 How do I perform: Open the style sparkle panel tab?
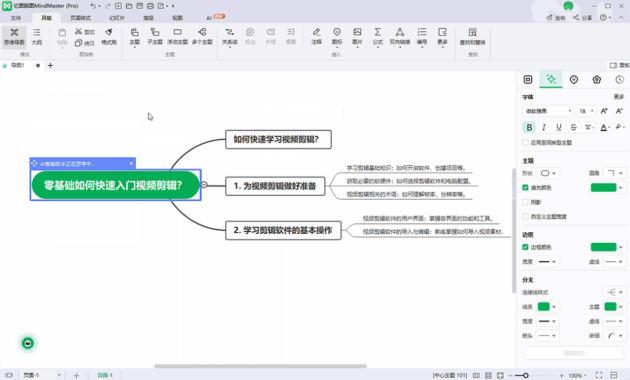[551, 79]
